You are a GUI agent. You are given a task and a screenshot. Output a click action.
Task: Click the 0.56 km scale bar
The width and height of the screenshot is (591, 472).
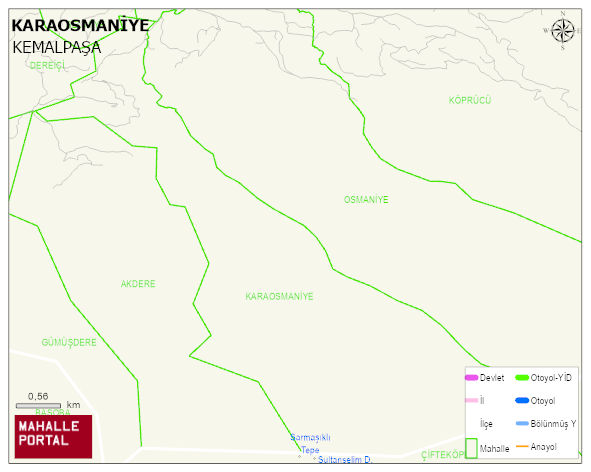[x=38, y=405]
